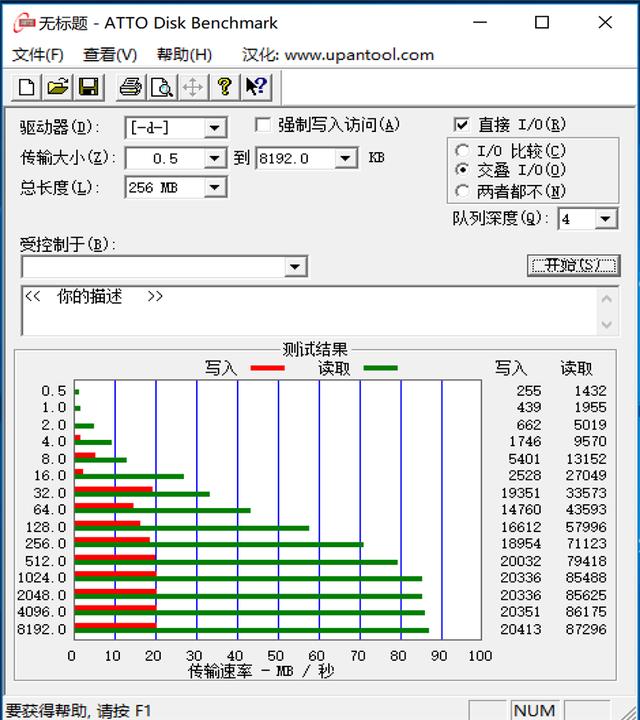Screen dimensions: 640x720
Task: Save results with the floppy disk icon
Action: (x=88, y=87)
